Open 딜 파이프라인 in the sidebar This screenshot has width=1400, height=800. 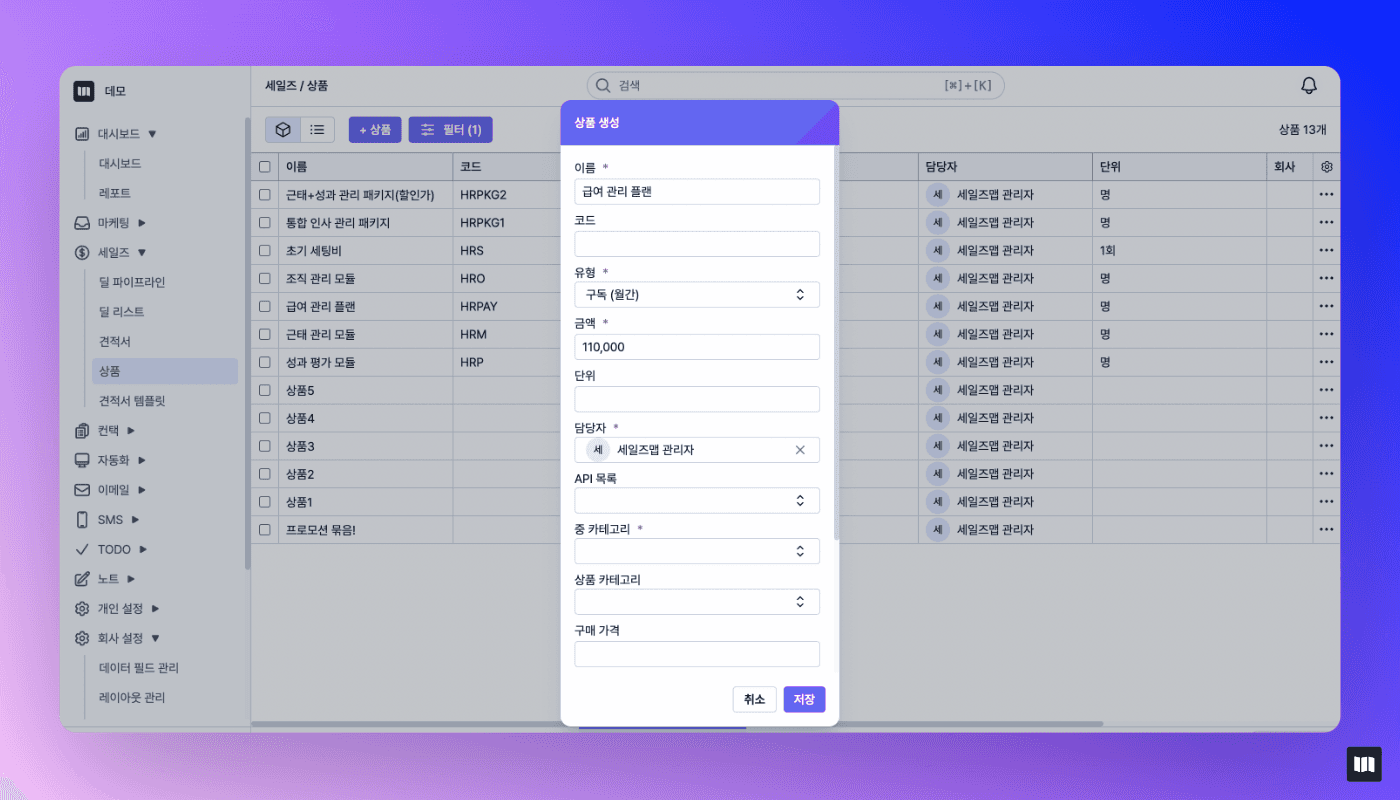click(132, 282)
